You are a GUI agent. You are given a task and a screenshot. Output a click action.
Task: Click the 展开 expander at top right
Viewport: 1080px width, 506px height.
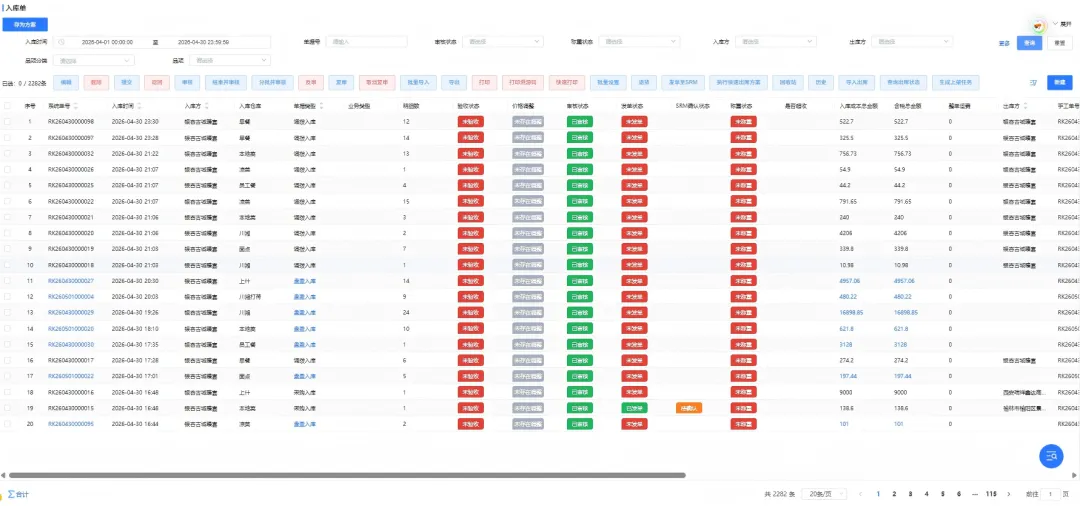tap(1061, 24)
